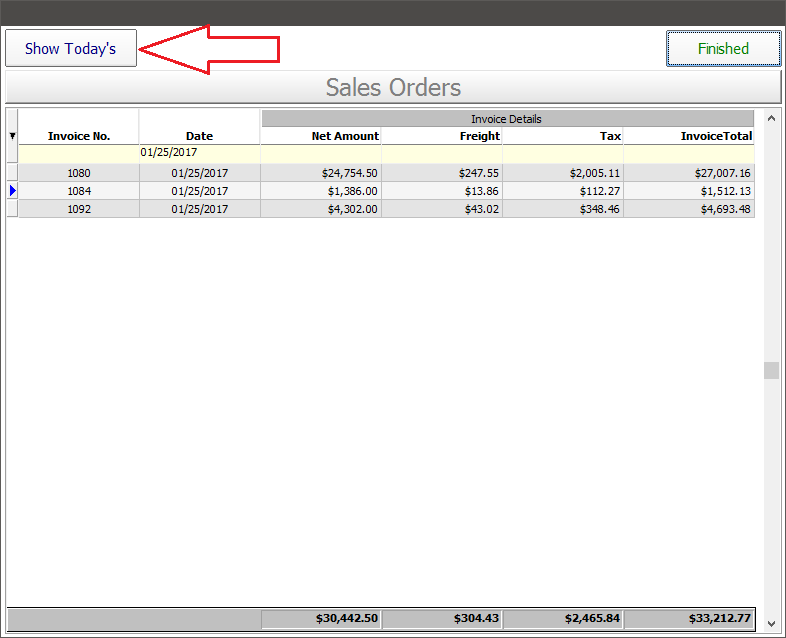786x638 pixels.
Task: Click the Freight column header
Action: point(442,136)
